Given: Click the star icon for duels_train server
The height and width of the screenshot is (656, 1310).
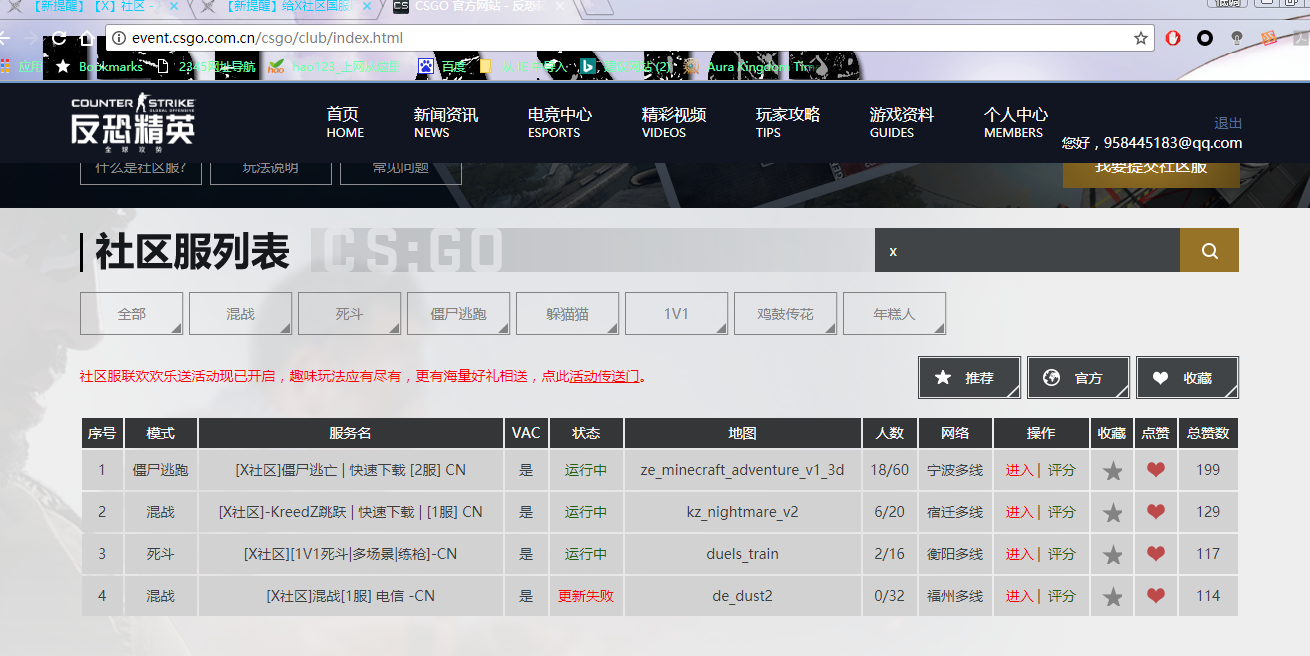Looking at the screenshot, I should 1112,555.
